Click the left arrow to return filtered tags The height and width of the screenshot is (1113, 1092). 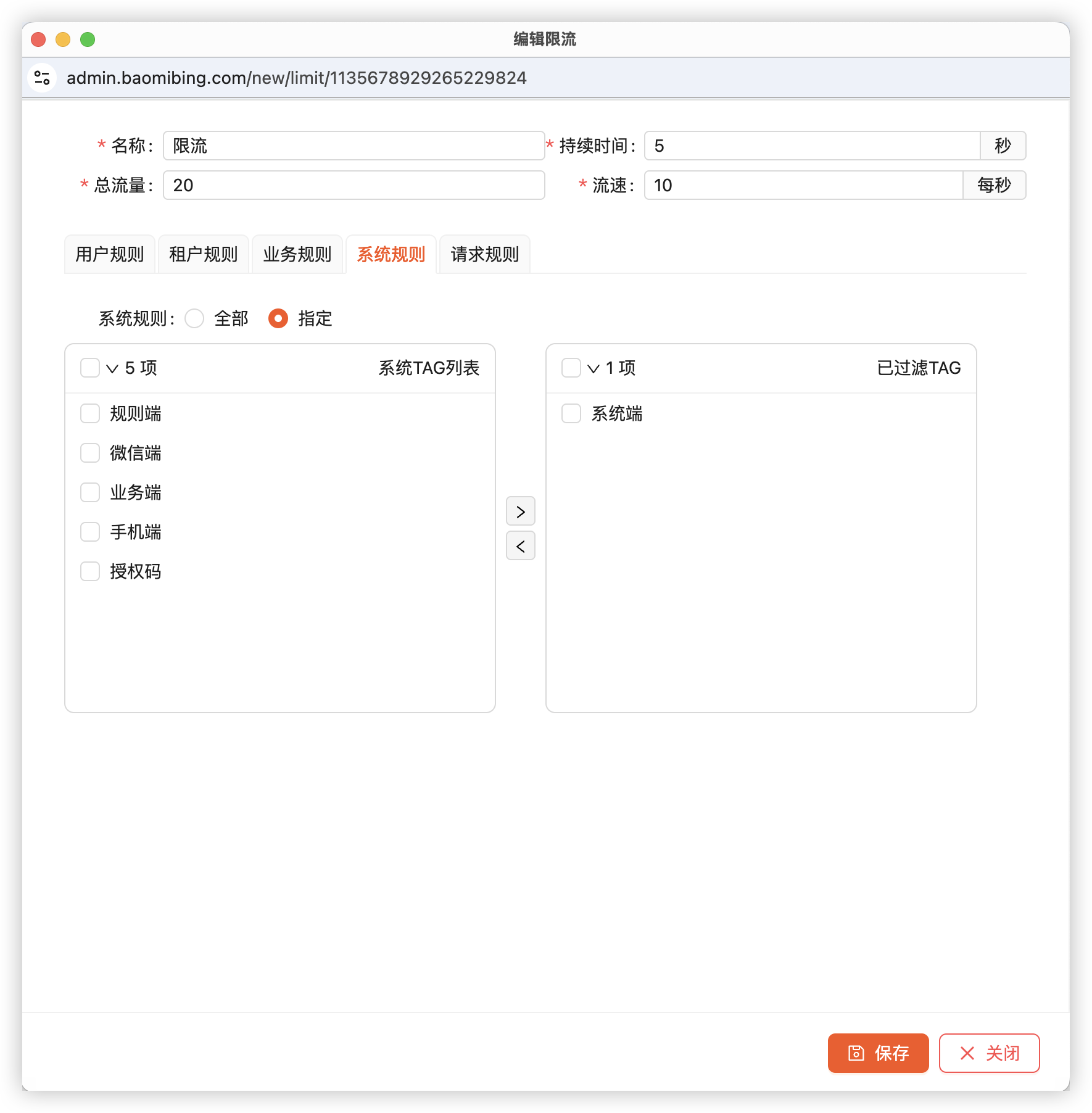[x=520, y=545]
